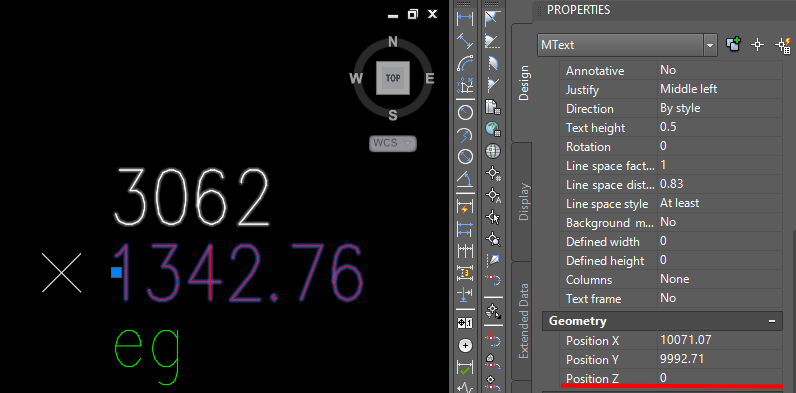Toggle the PICKADD button in Properties
The image size is (796, 393).
(734, 45)
